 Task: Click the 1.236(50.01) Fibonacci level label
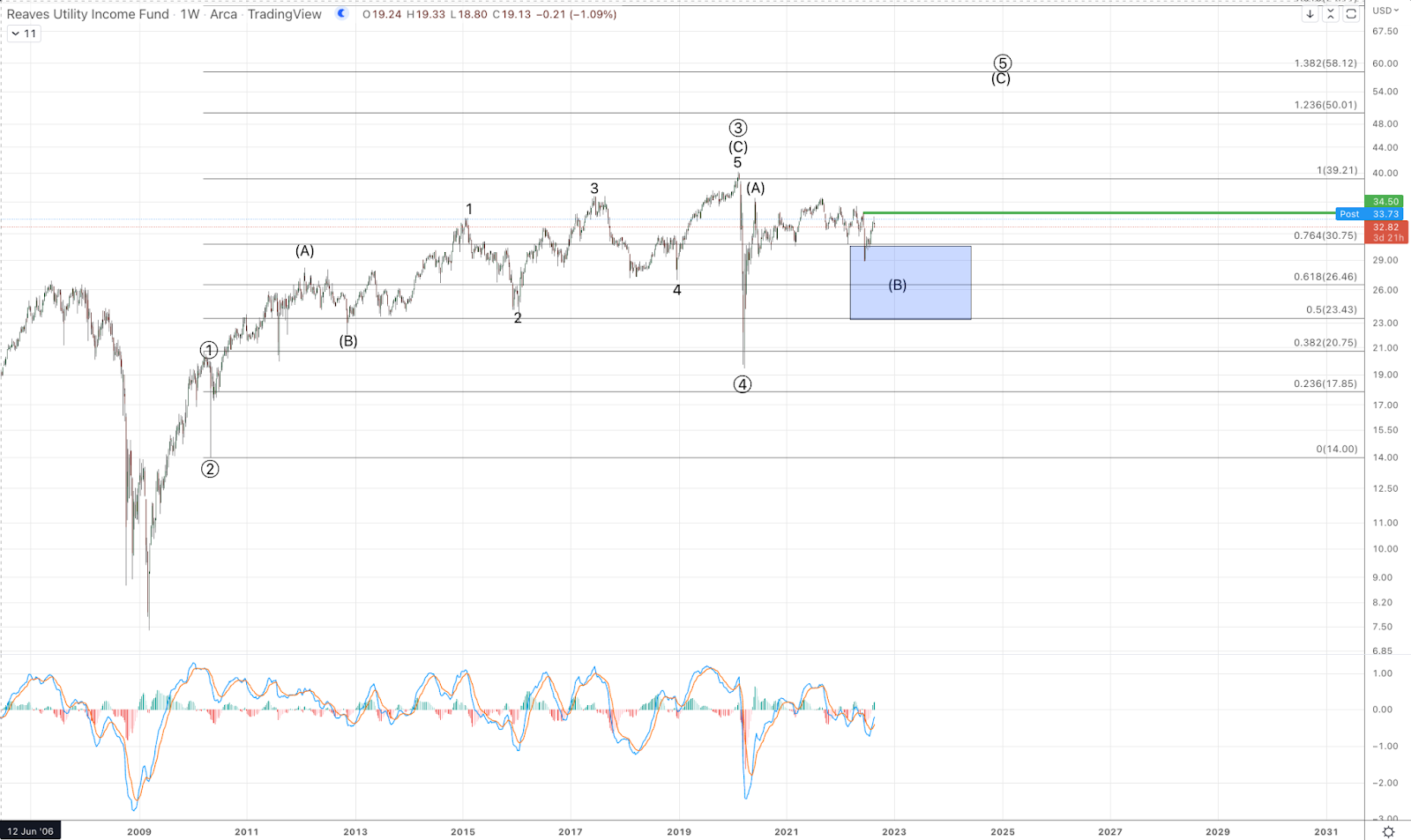1325,105
